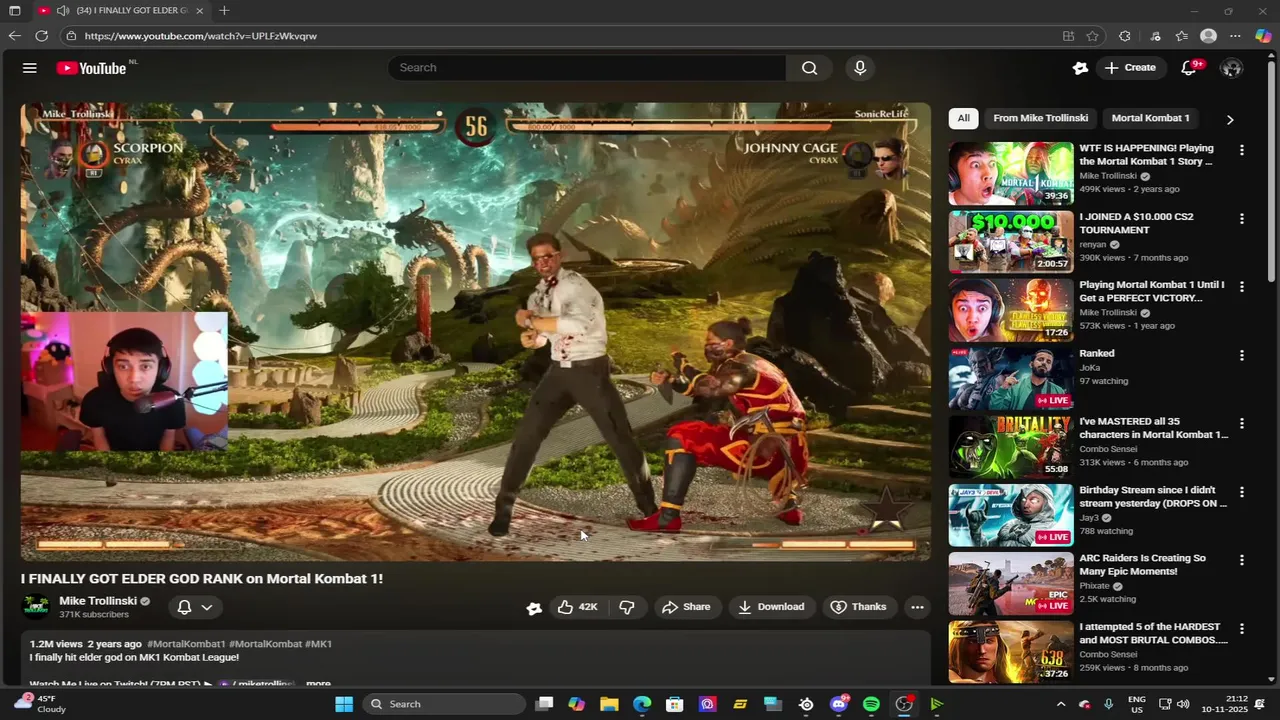
Task: Click the icon left of the like button
Action: click(x=534, y=607)
